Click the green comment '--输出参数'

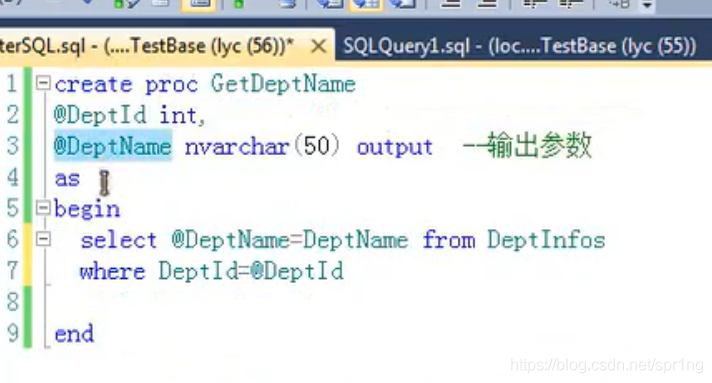coord(527,145)
